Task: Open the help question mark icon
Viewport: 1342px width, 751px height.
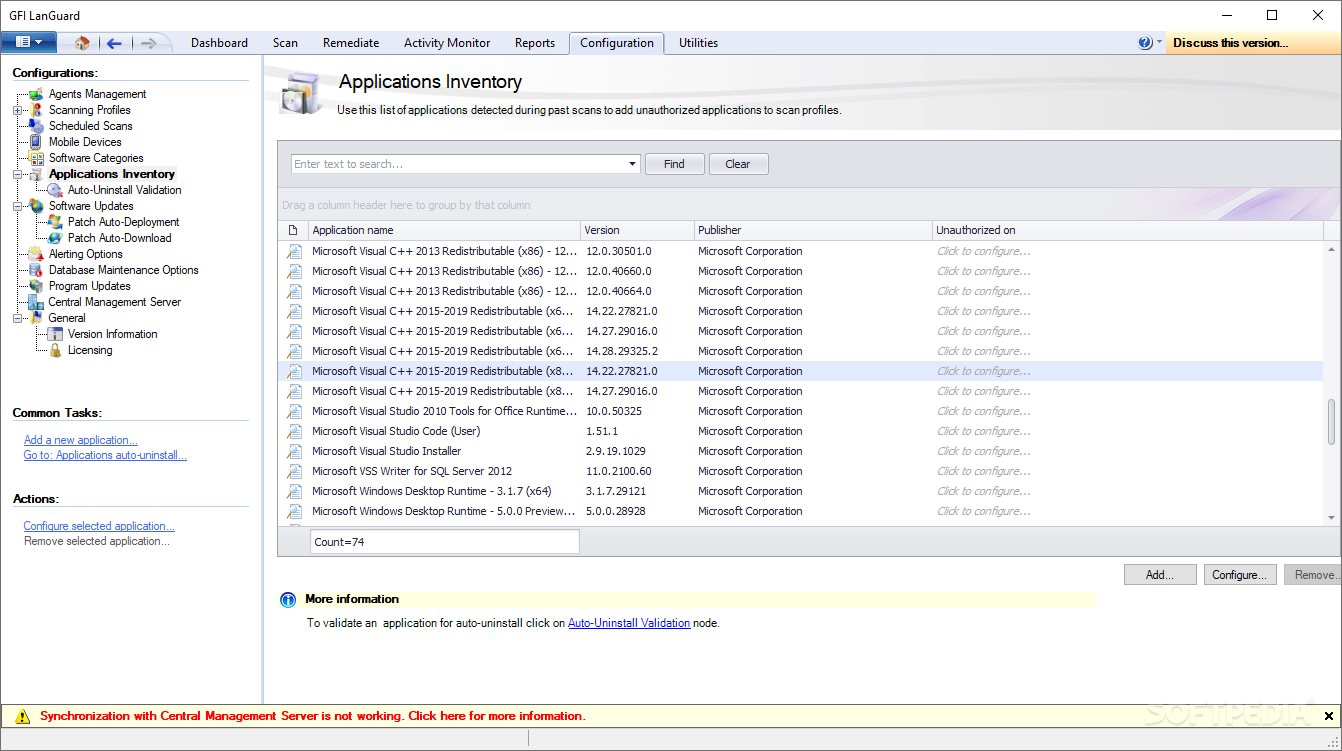Action: pyautogui.click(x=1145, y=43)
